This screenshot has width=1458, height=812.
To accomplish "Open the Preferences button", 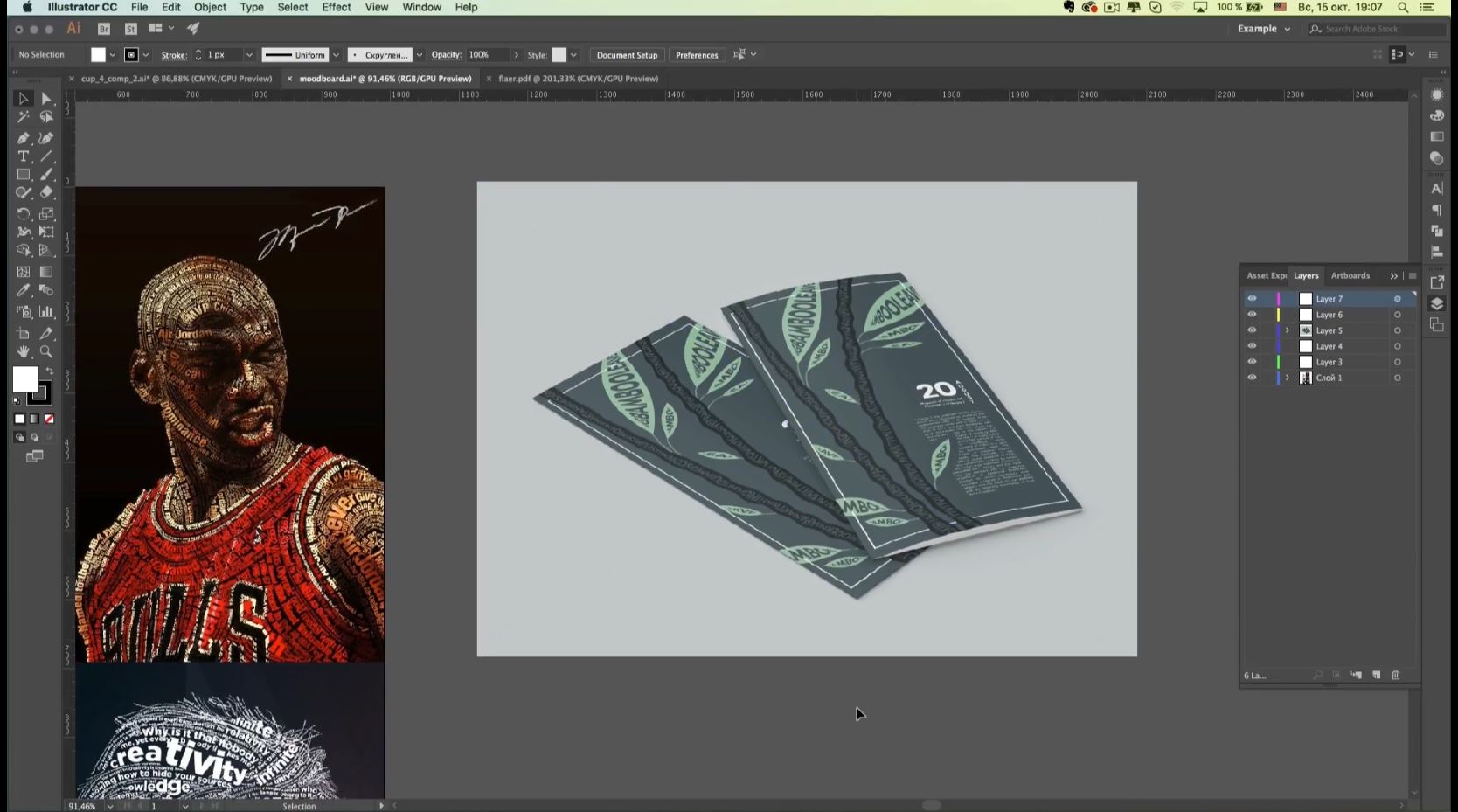I will coord(697,55).
